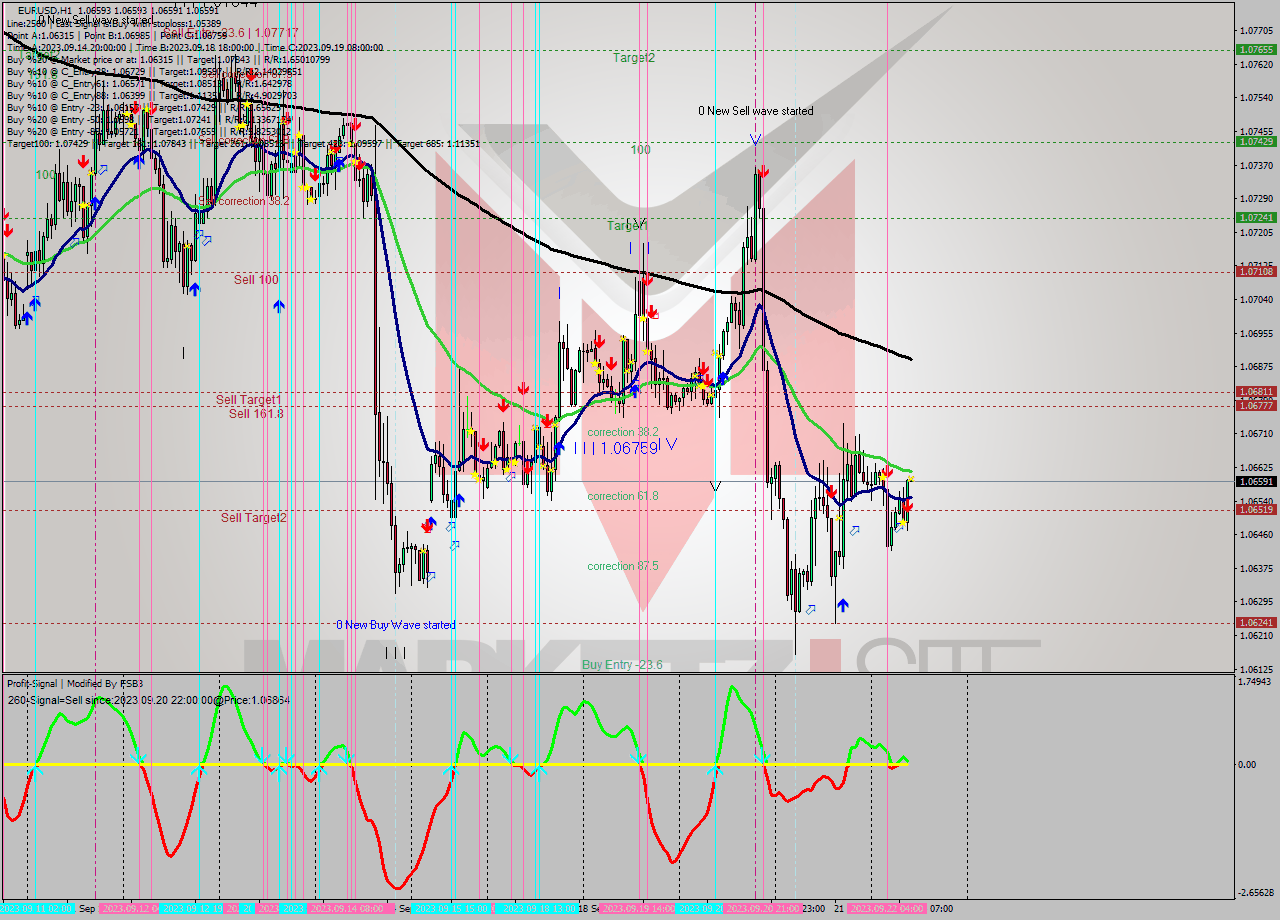
Task: Select the 1.07429 price tag on the axis
Action: [x=1256, y=141]
